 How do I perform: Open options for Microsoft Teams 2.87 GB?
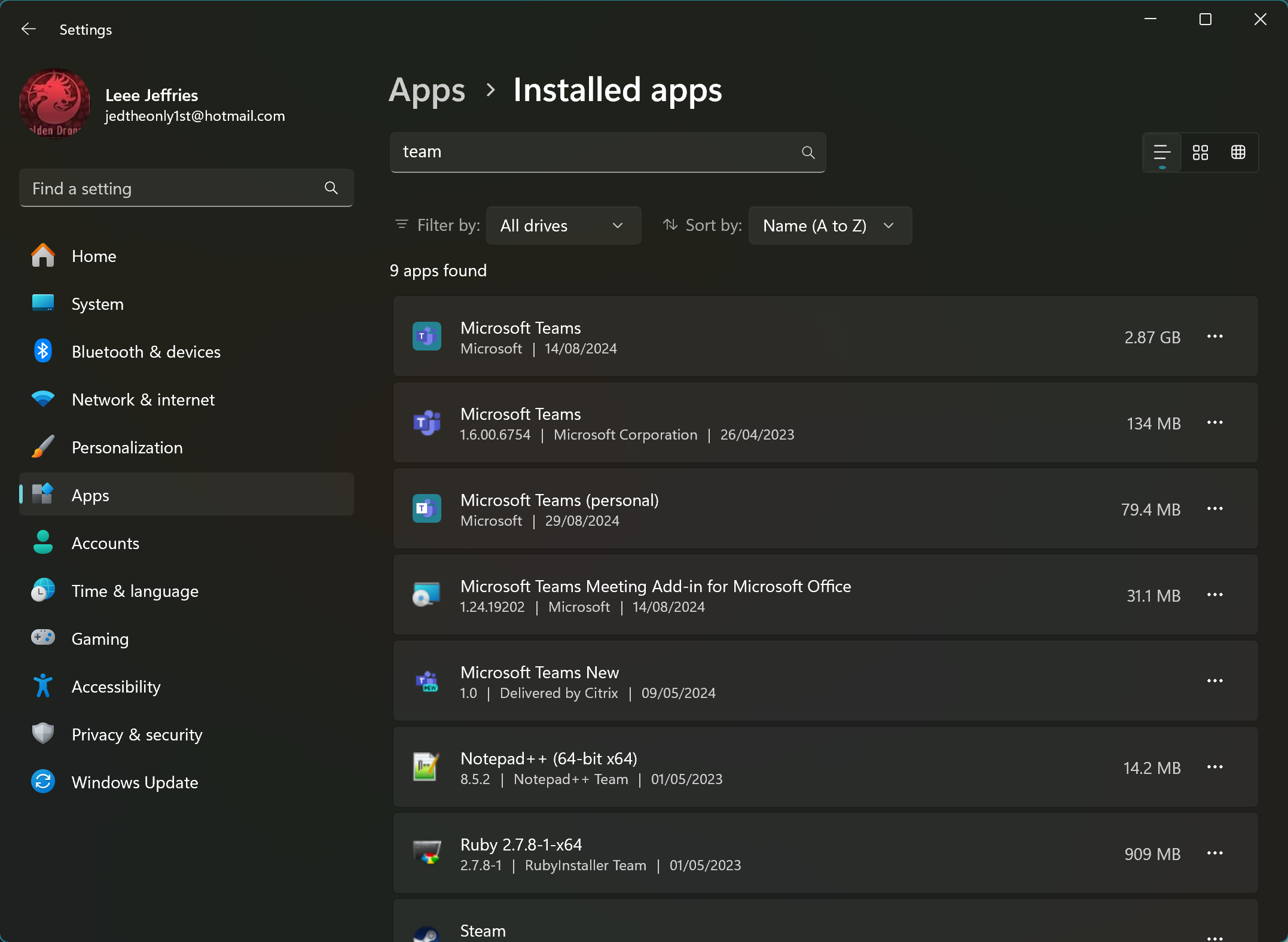point(1214,337)
